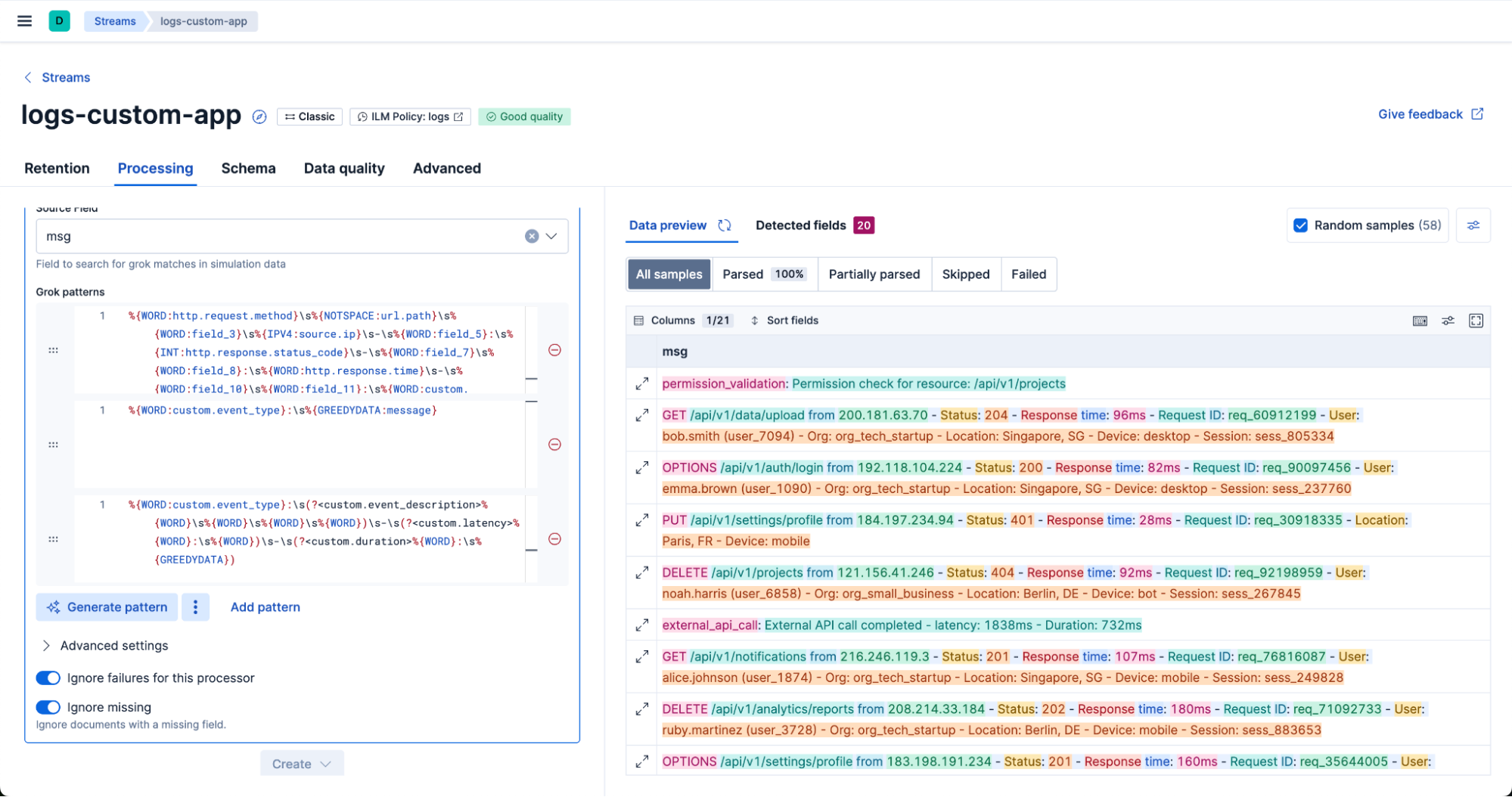1512x797 pixels.
Task: Open display settings with the sliders icon
Action: coord(1448,320)
